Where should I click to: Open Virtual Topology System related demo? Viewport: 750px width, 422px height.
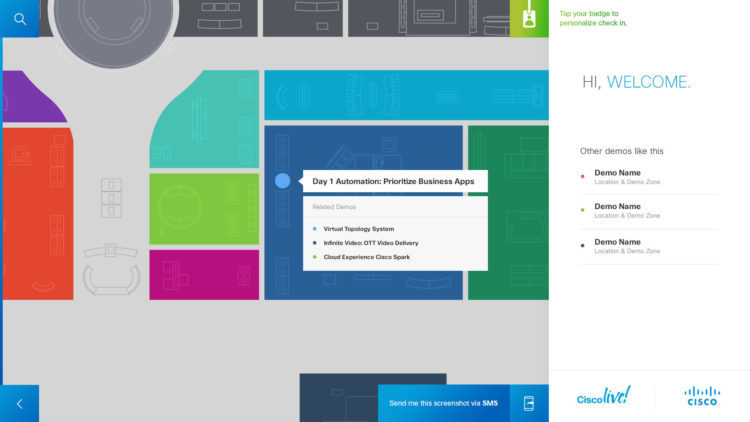(358, 229)
